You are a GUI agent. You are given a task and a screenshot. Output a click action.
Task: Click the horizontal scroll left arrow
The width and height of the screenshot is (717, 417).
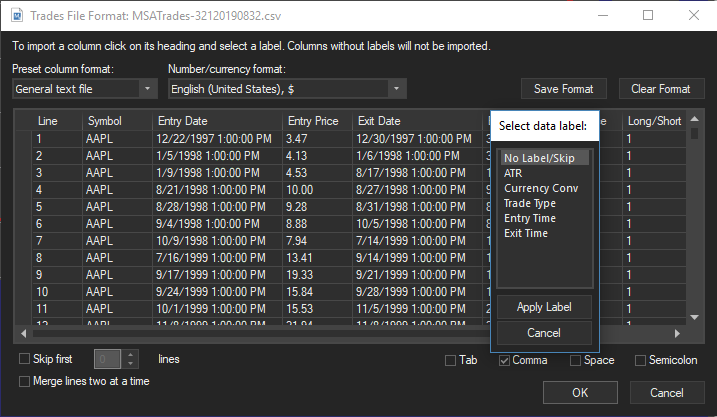point(23,333)
